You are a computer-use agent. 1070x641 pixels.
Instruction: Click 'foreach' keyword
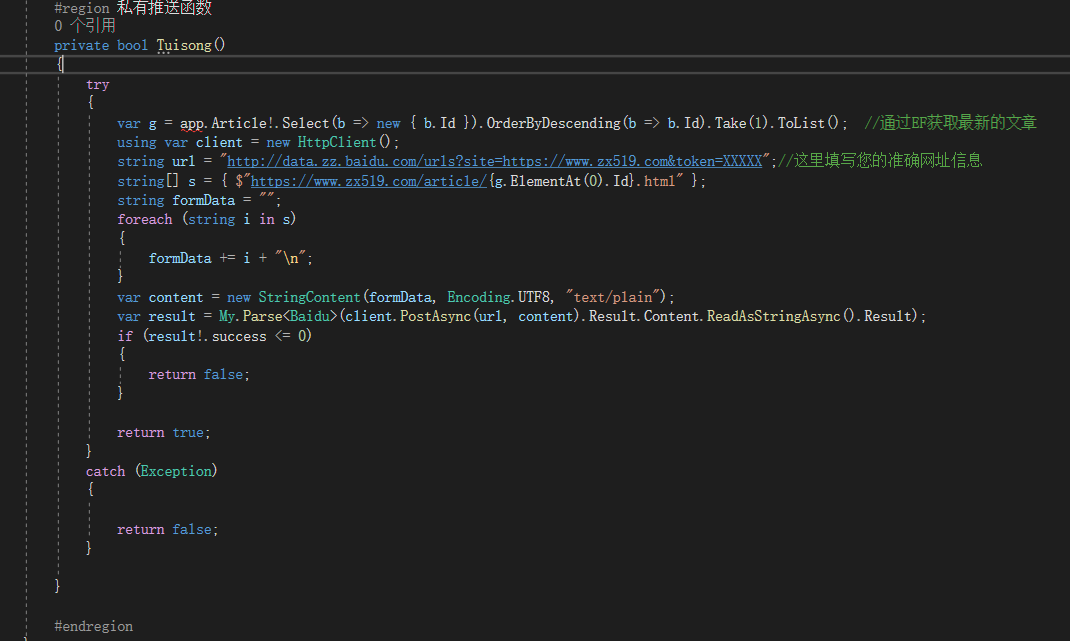point(145,220)
